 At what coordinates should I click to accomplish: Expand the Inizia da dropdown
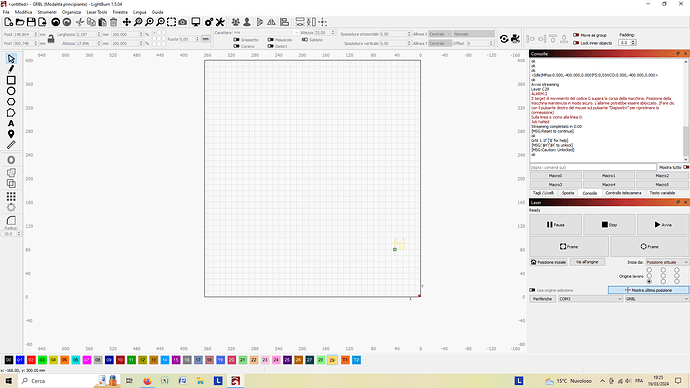click(x=667, y=262)
